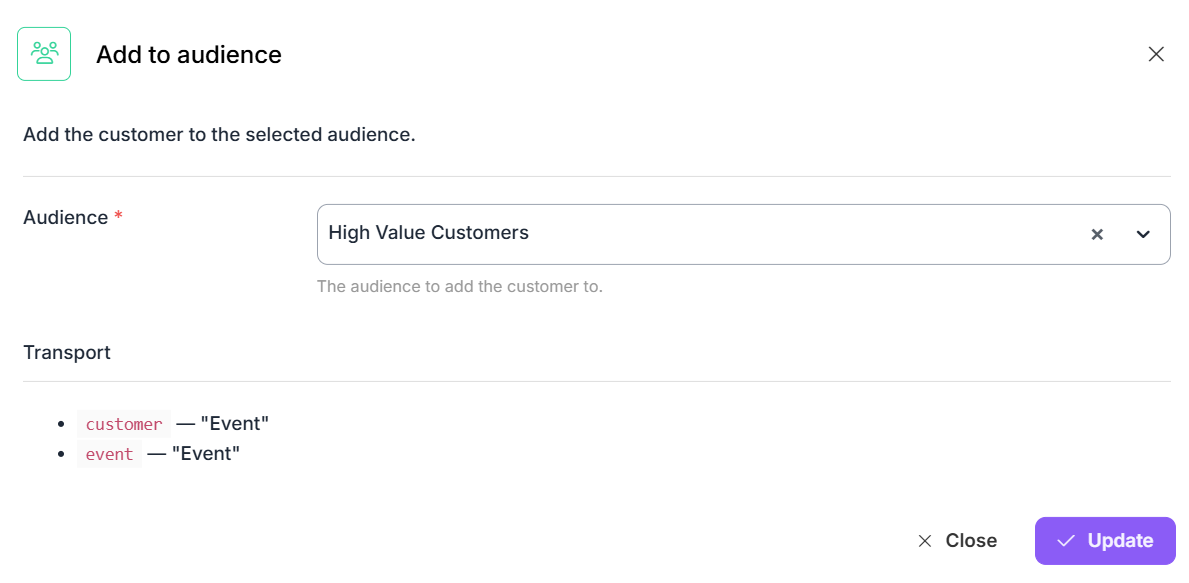Click the Add to audience title
This screenshot has height=583, width=1189.
(189, 55)
